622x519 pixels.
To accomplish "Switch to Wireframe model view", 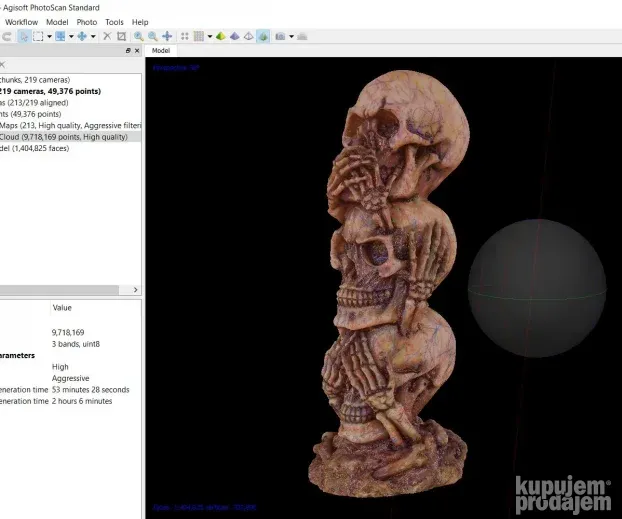I will click(249, 37).
